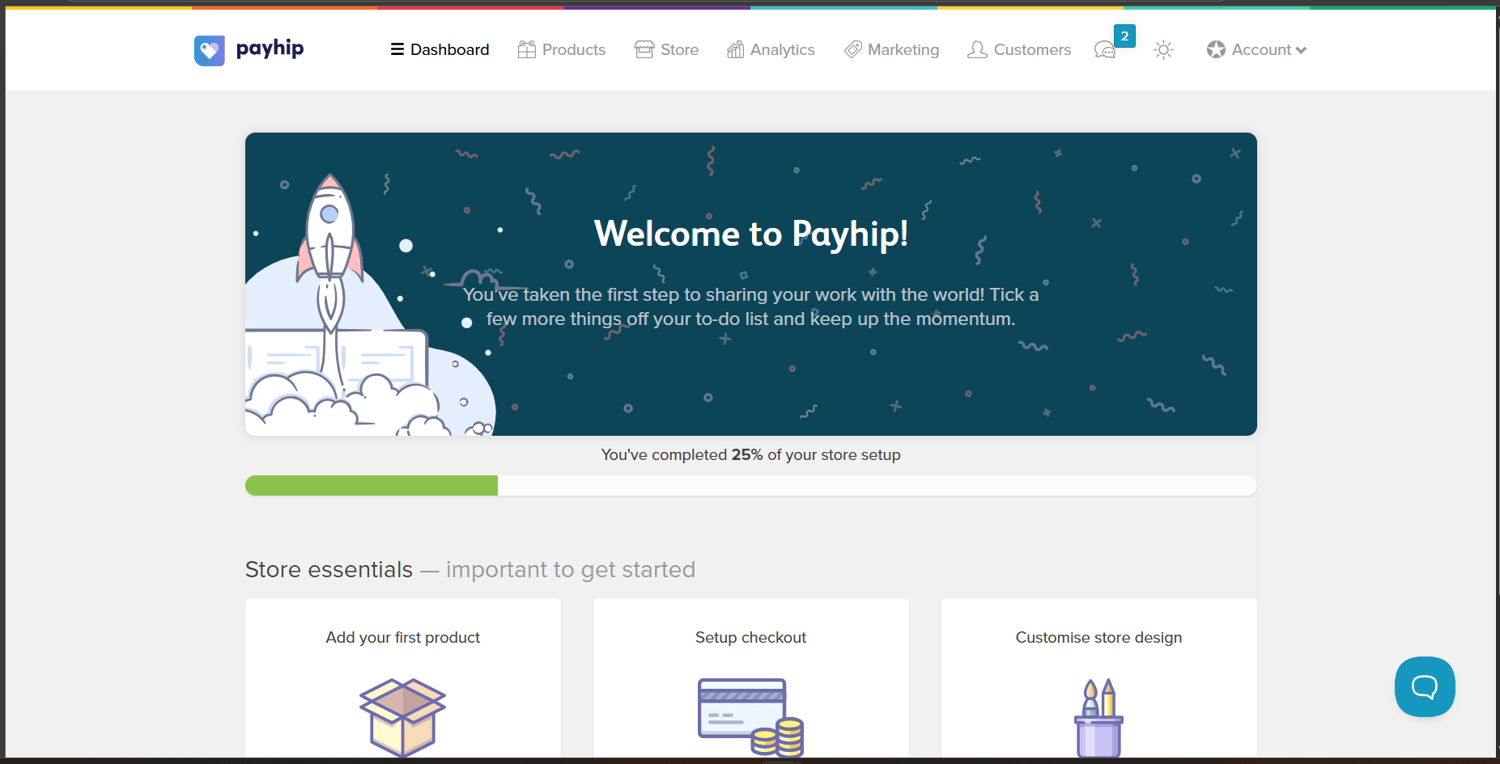Open the Customers menu item

click(1019, 49)
